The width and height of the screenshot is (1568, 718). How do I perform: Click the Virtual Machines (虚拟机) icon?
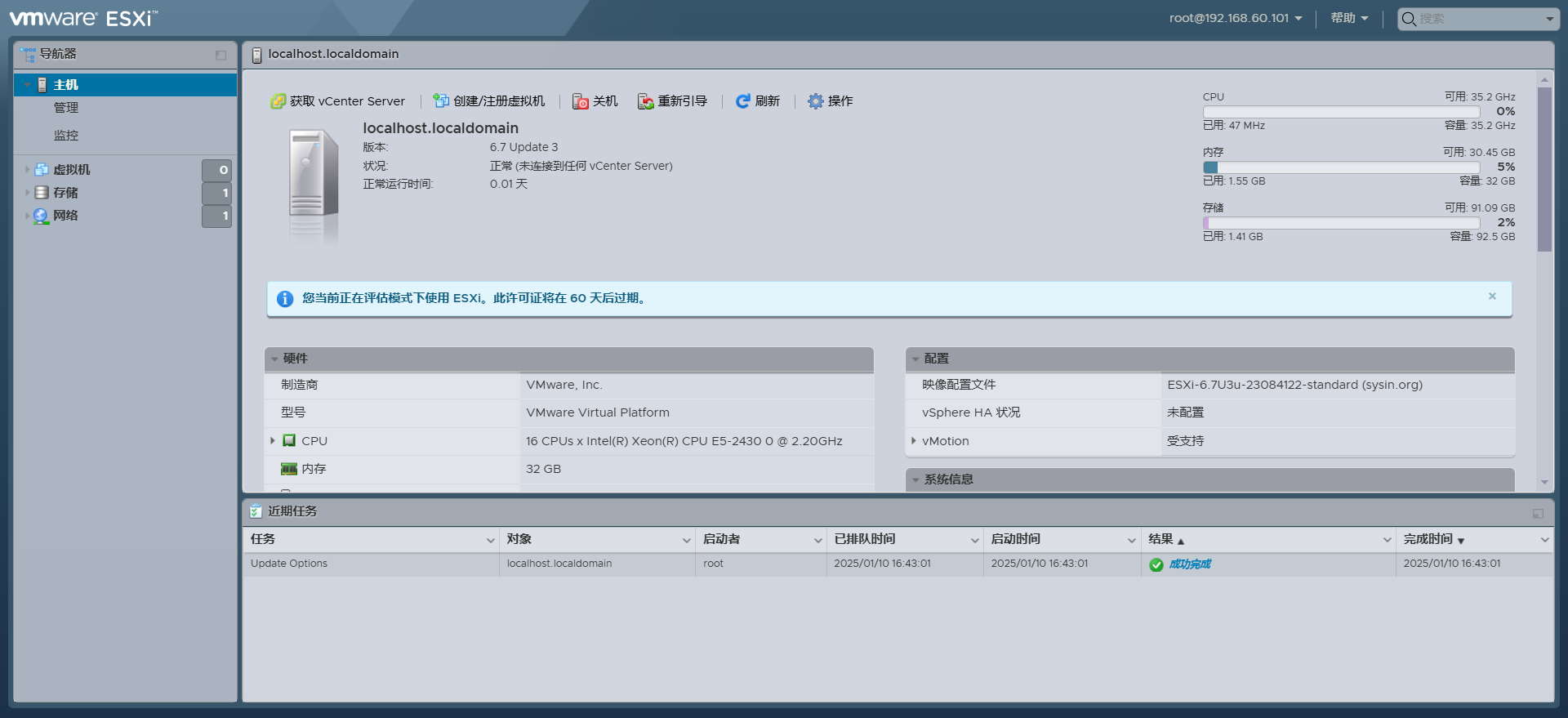(42, 170)
